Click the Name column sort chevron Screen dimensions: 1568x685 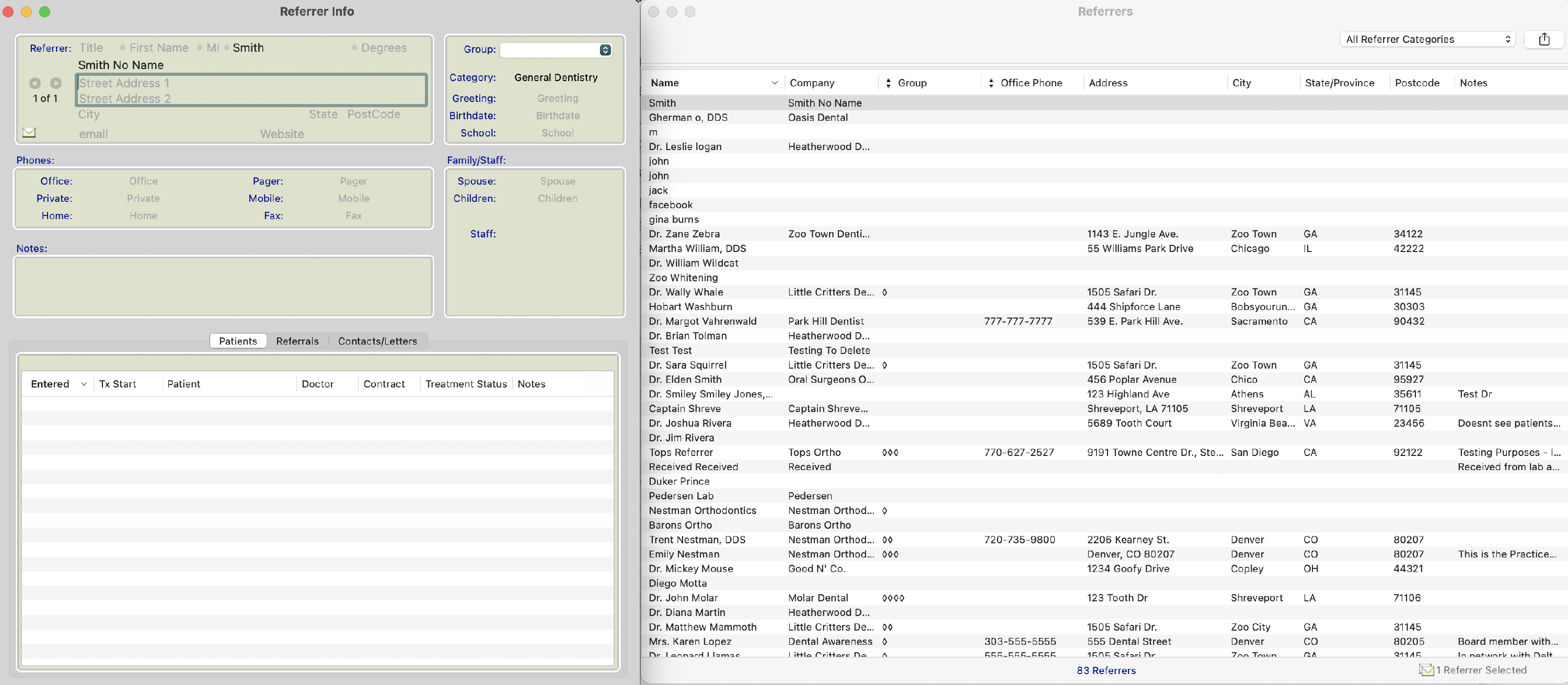tap(774, 84)
